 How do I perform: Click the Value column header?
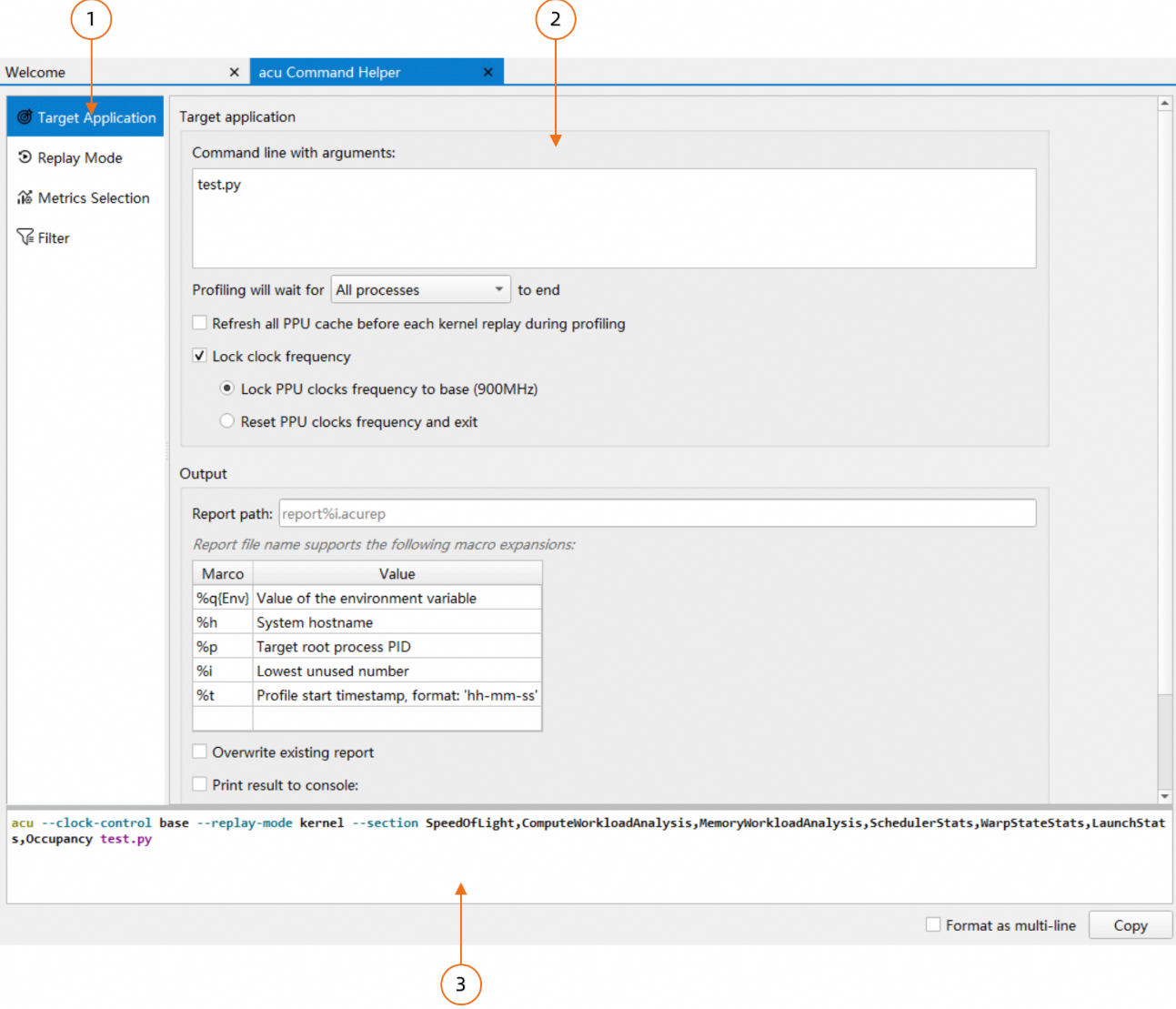(397, 573)
